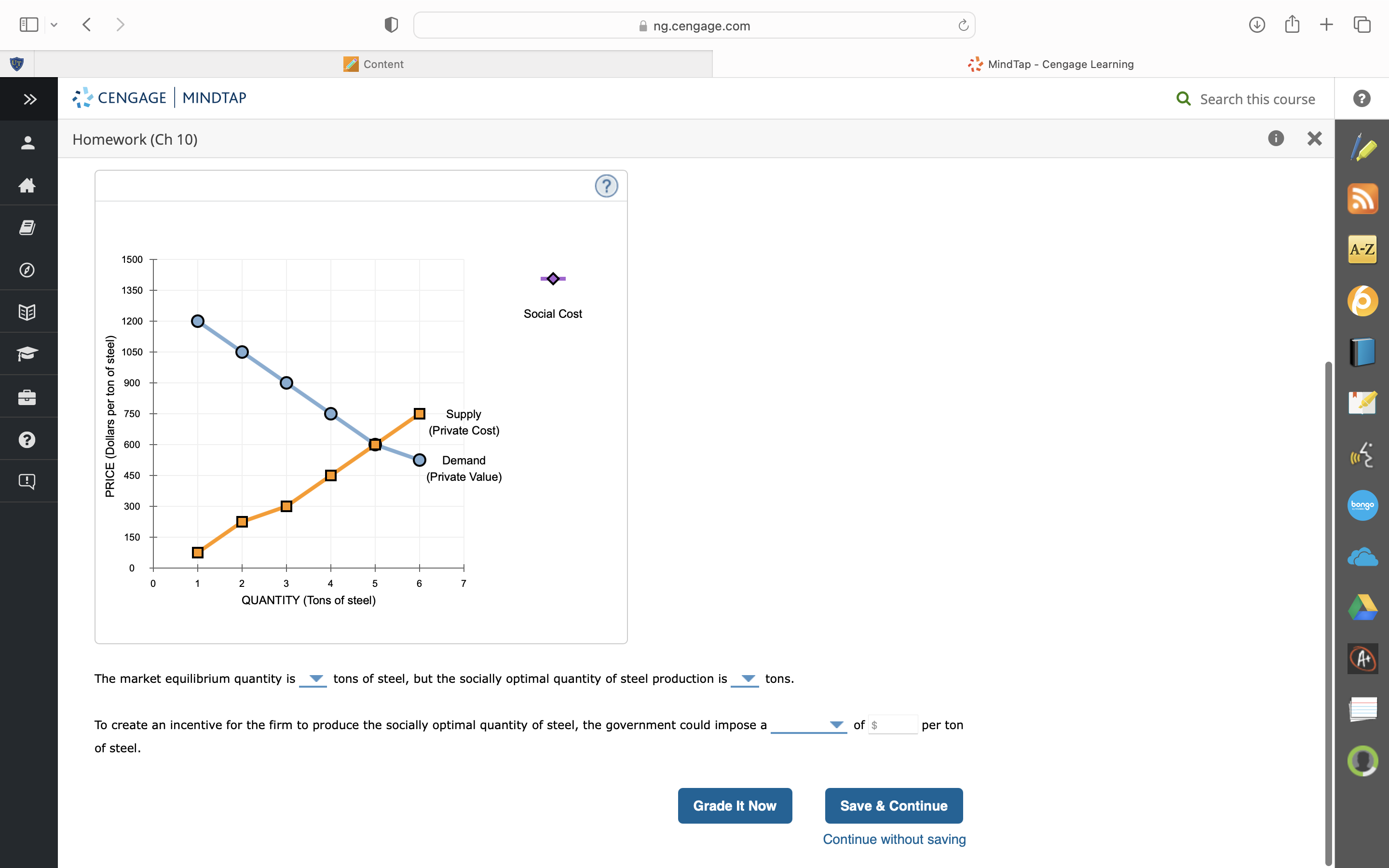Open the RSS feed tool in right panel
Screen dimensions: 1389x868
(x=1363, y=198)
